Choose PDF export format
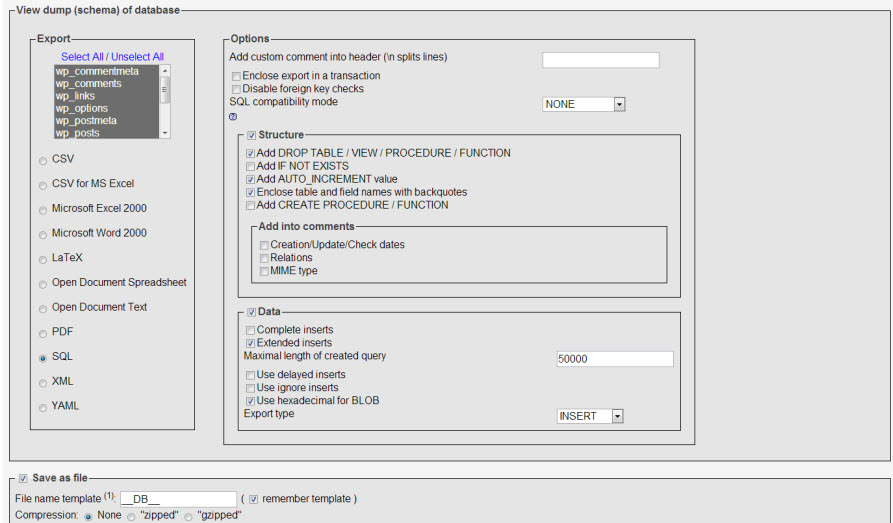This screenshot has height=523, width=893. pos(43,334)
